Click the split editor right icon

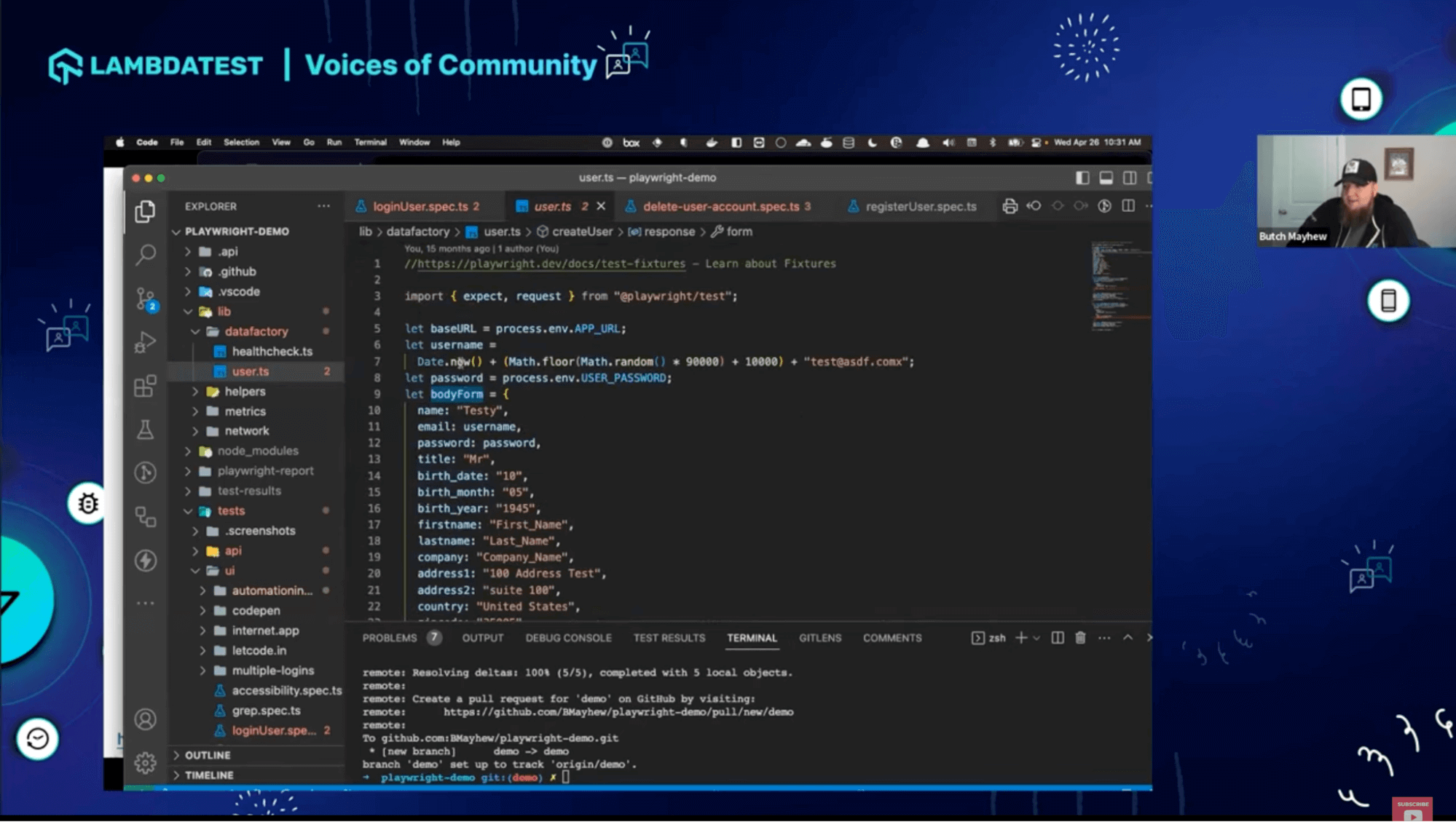click(x=1128, y=206)
